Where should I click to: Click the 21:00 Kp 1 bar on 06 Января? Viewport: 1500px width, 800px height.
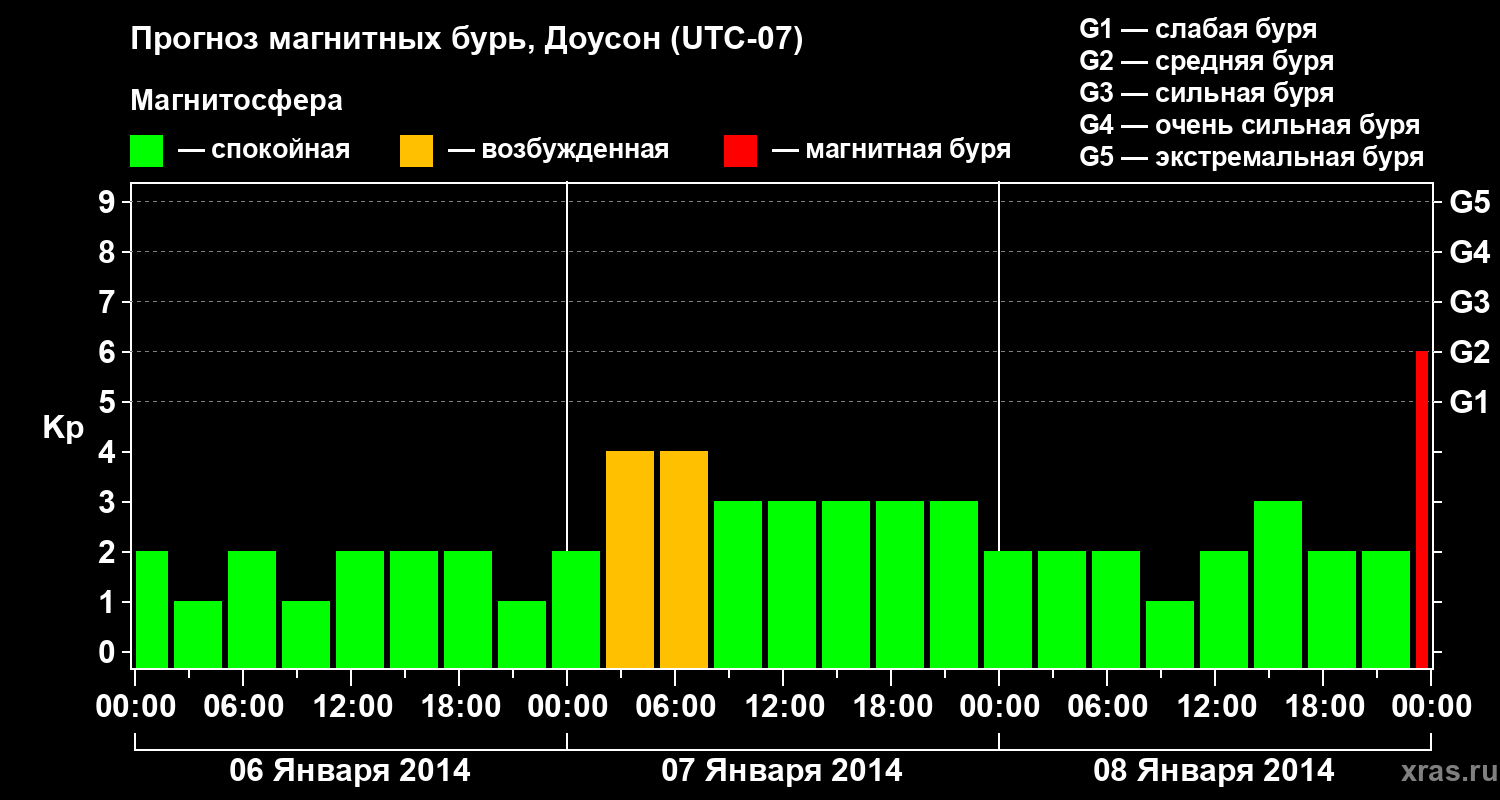(522, 635)
